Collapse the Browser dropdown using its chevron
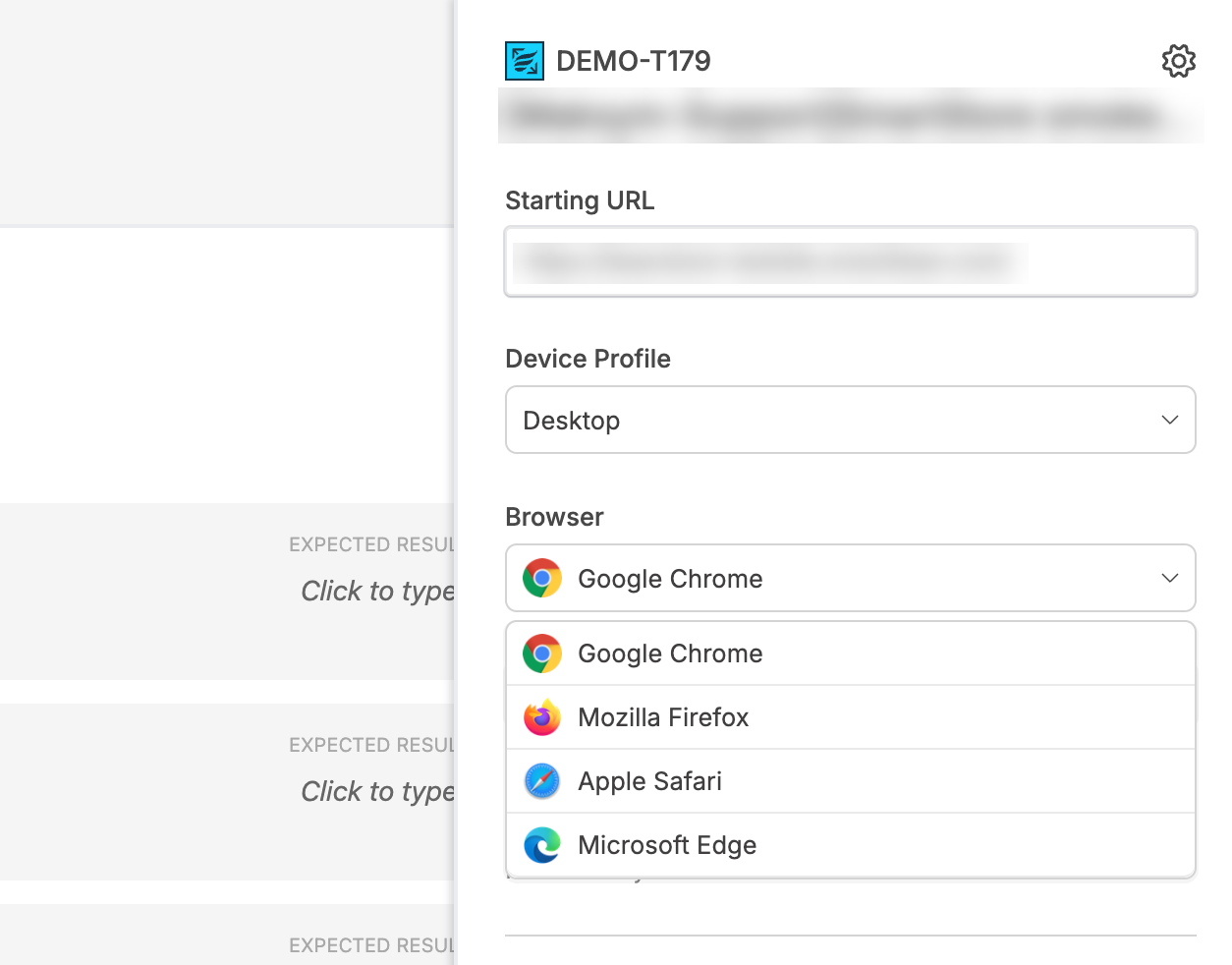 click(1169, 578)
